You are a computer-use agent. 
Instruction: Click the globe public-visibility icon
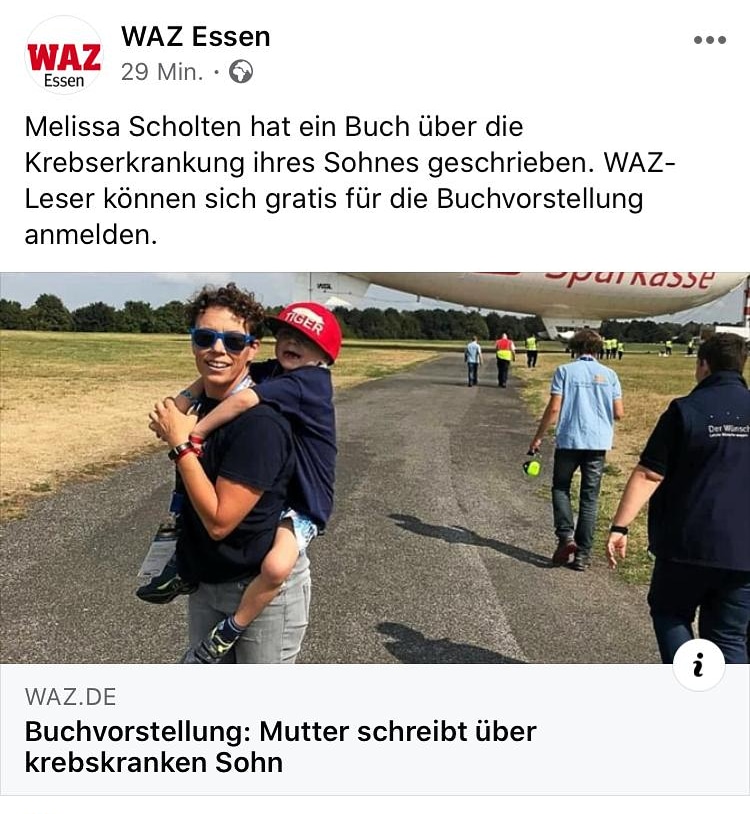click(241, 72)
